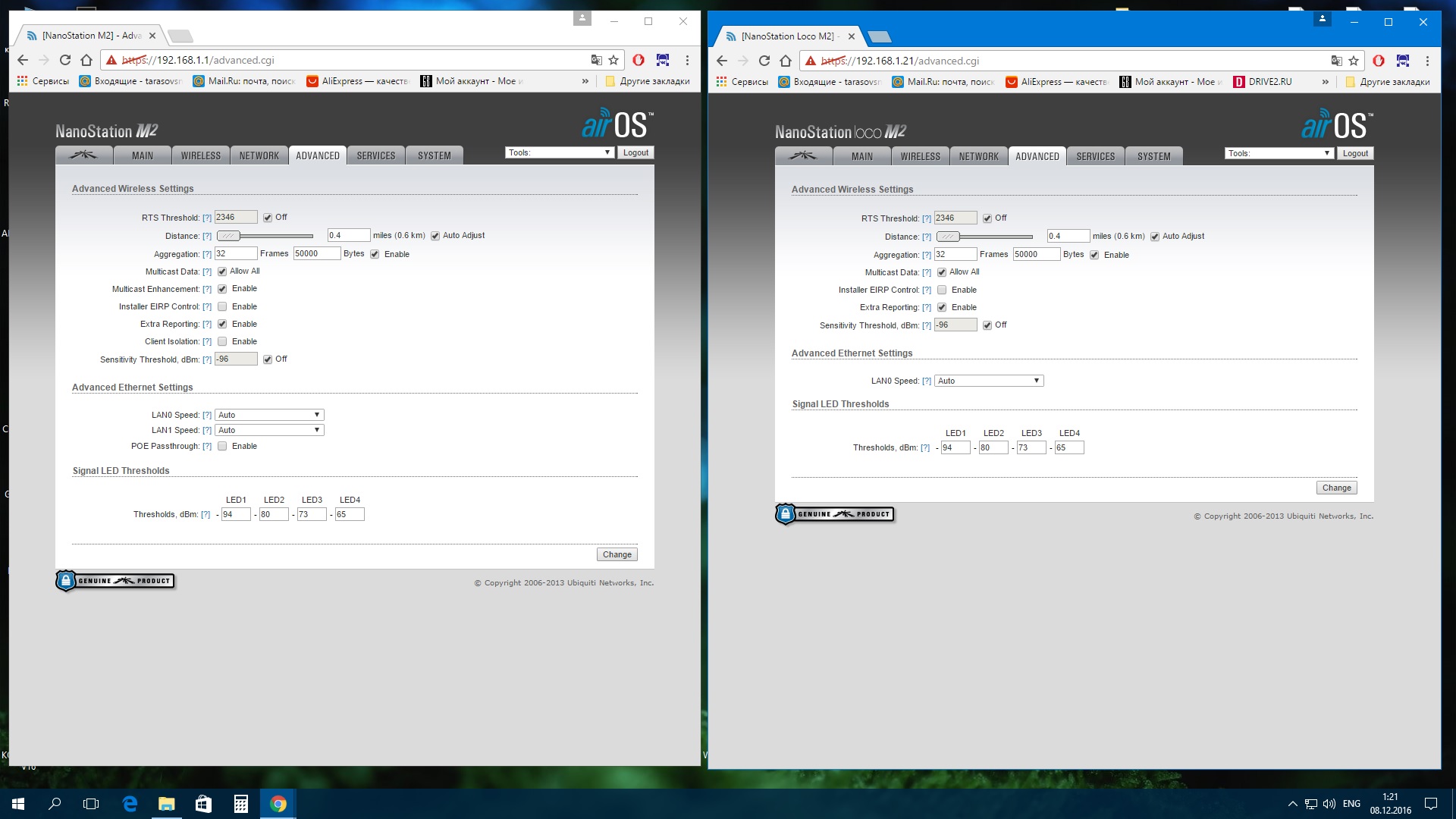
Task: Open RTS Threshold help link in left window
Action: pos(207,218)
